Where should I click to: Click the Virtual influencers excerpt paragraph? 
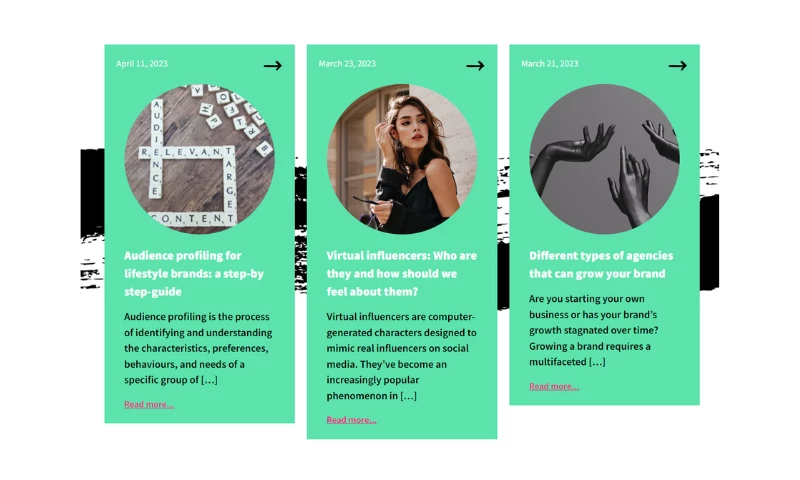tap(402, 356)
